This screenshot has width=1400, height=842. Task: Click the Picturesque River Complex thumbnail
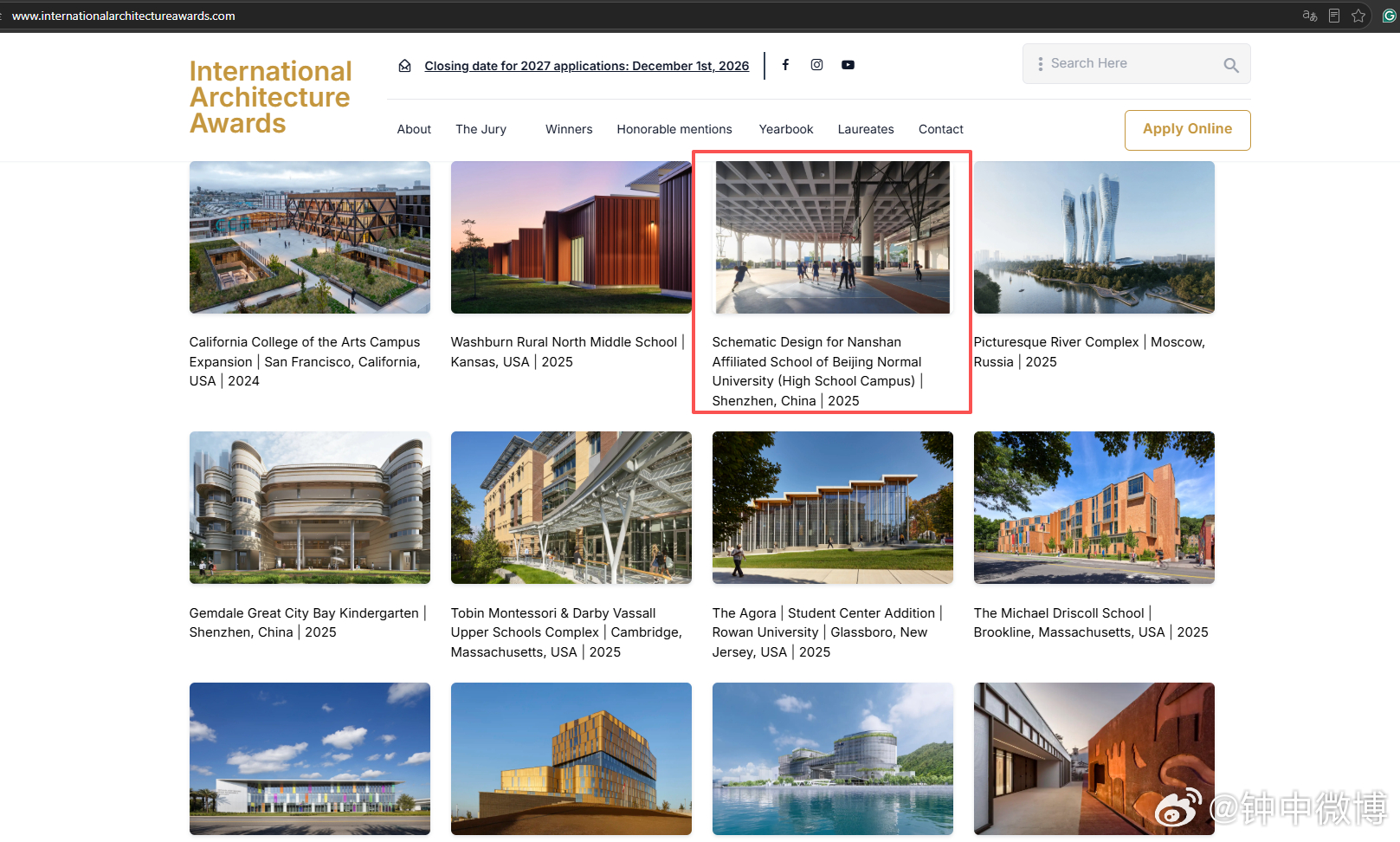(x=1094, y=237)
